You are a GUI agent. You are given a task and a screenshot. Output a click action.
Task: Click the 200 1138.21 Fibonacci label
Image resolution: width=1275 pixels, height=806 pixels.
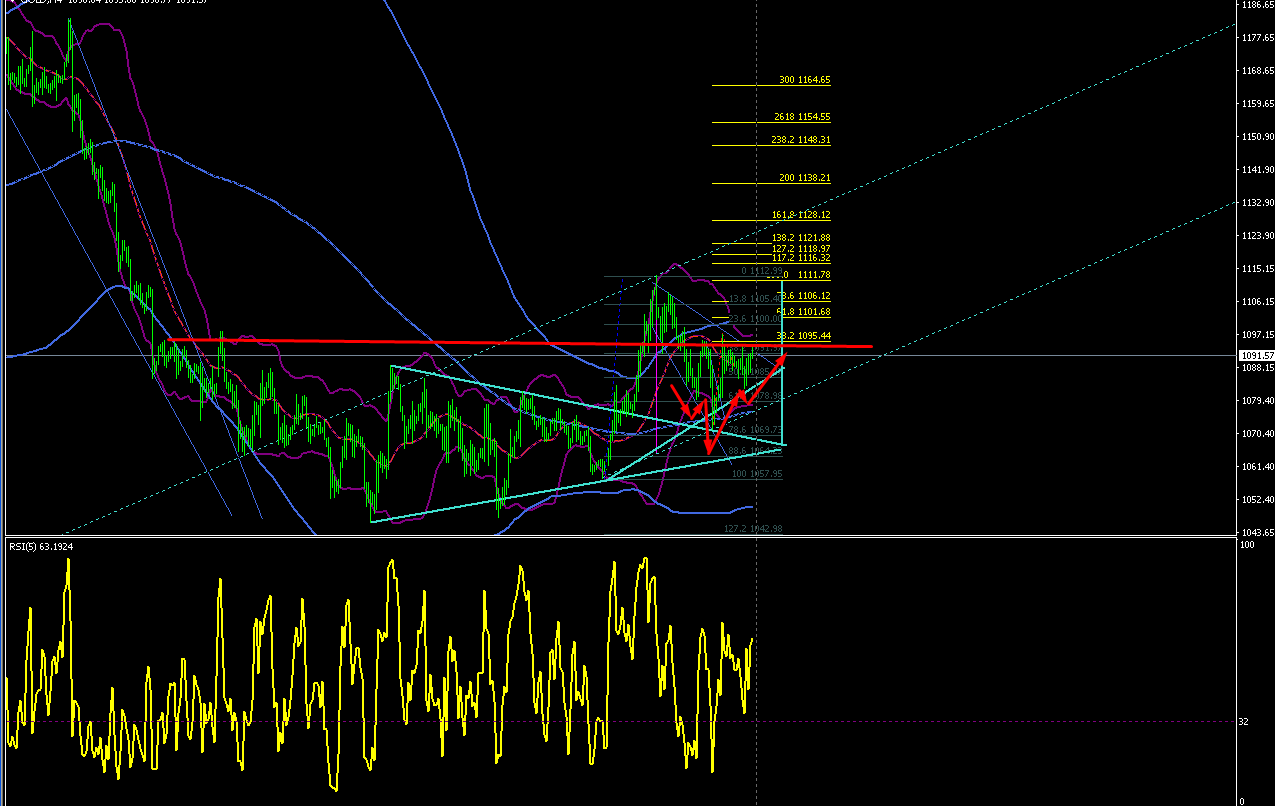coord(805,178)
